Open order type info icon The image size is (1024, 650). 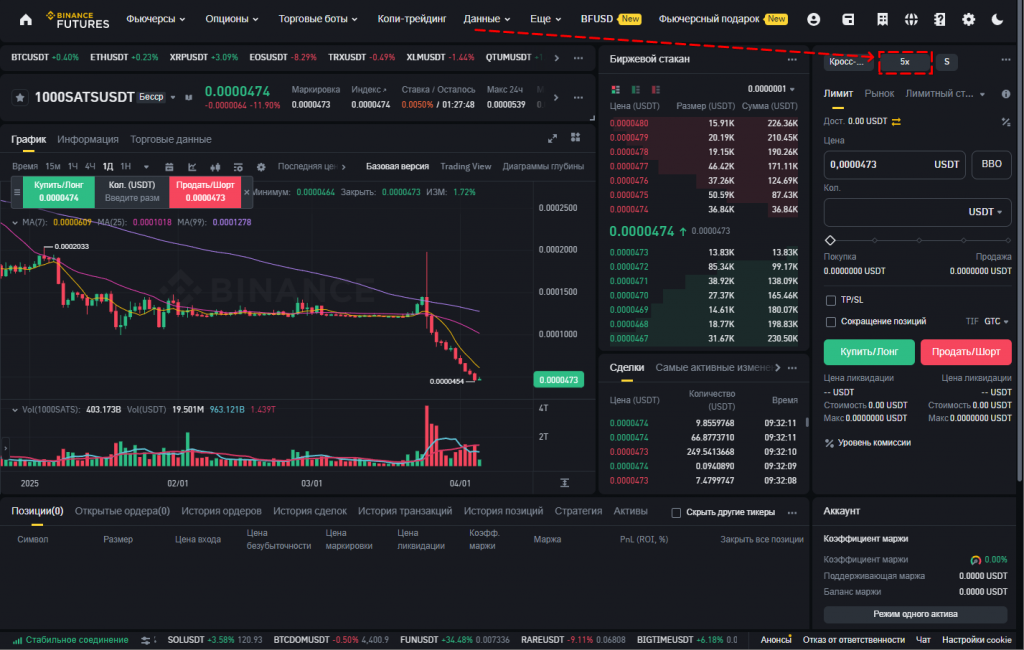[1006, 94]
